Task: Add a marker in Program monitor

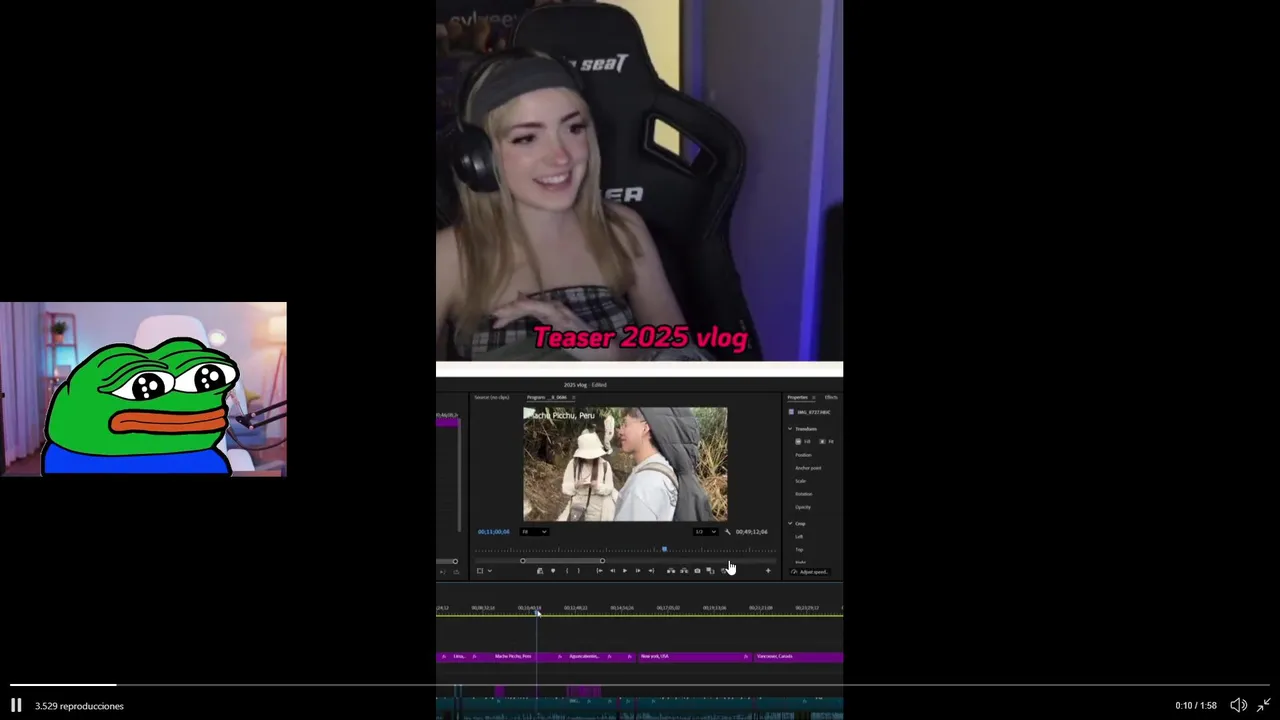Action: (553, 570)
